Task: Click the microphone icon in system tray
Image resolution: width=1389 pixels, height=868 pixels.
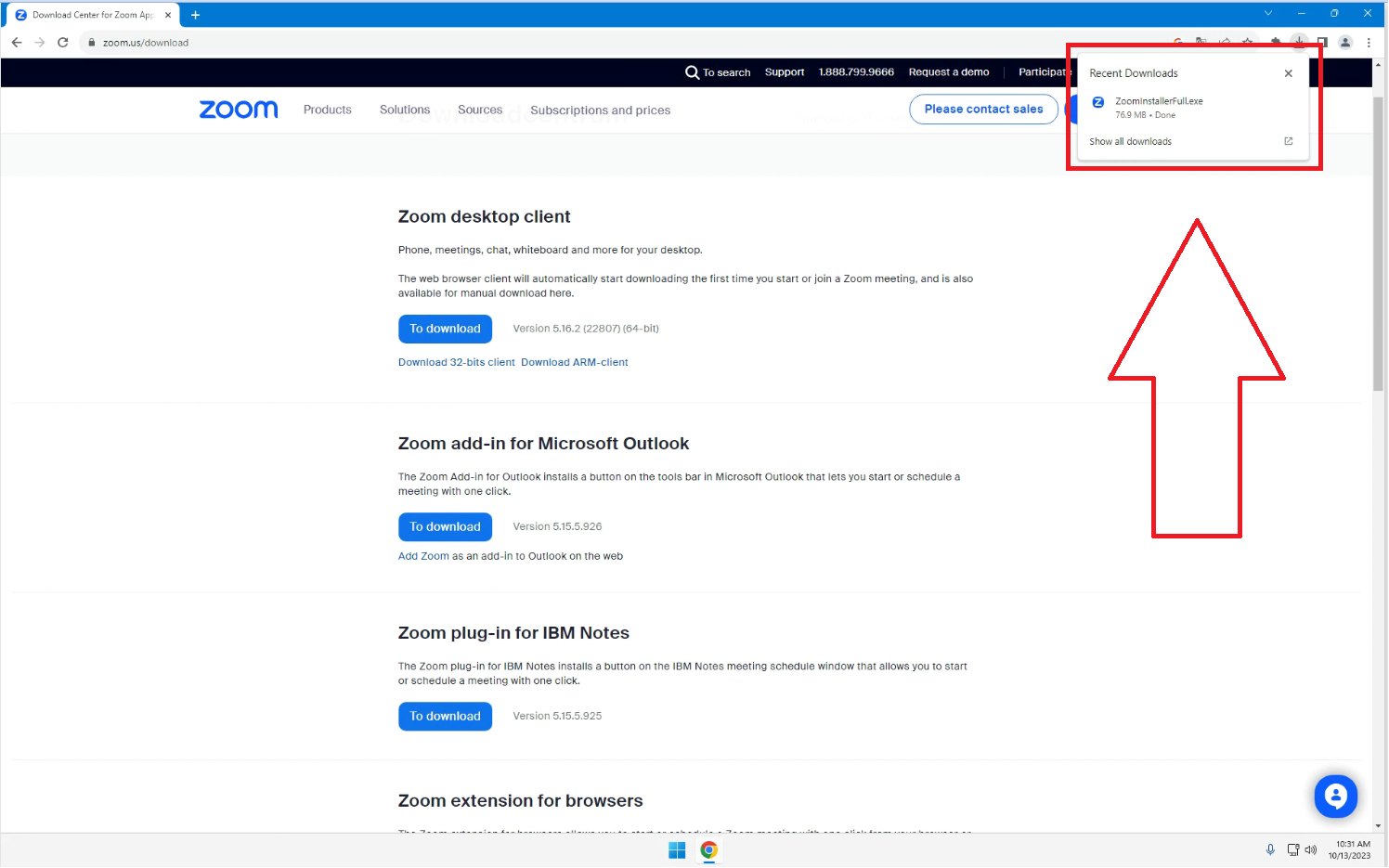Action: (1270, 849)
